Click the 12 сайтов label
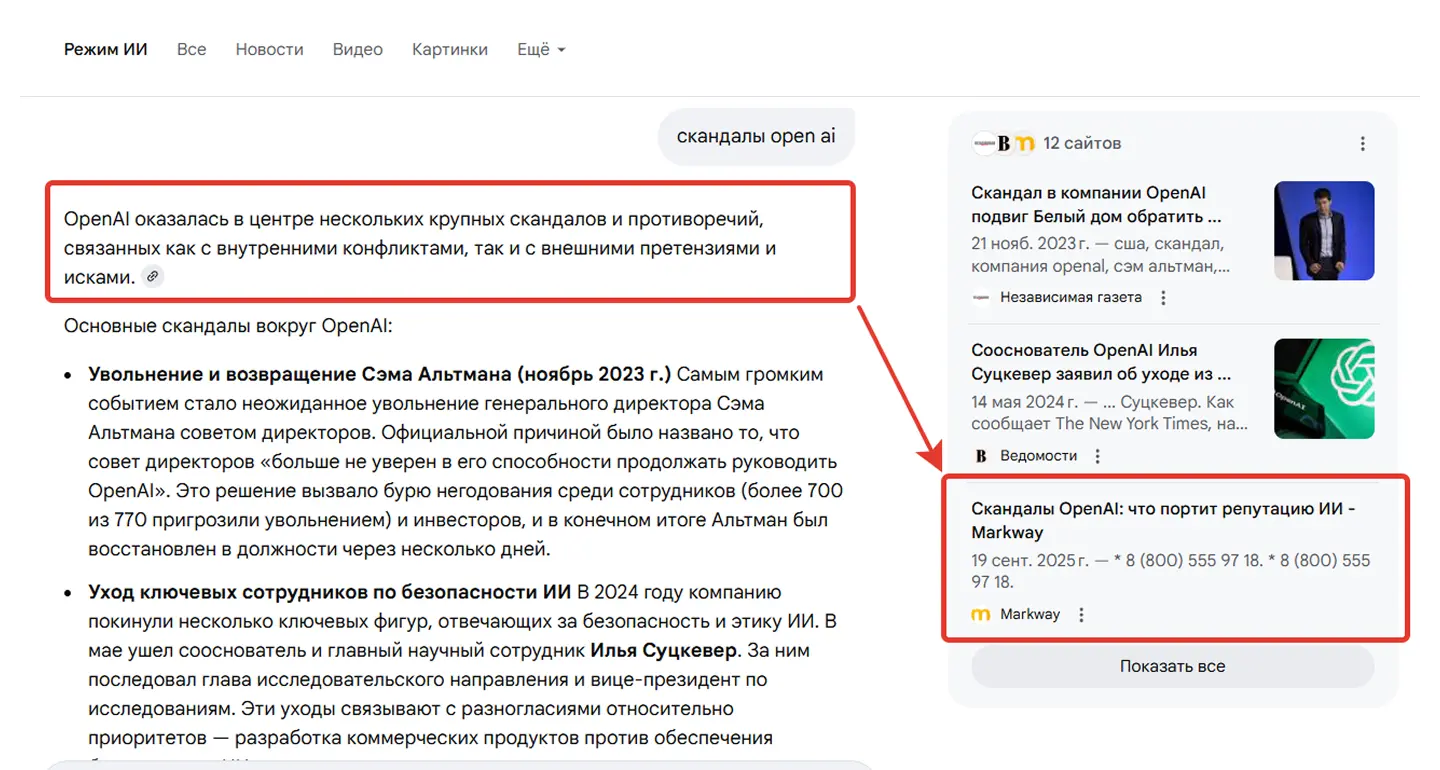The width and height of the screenshot is (1440, 770). (1082, 144)
